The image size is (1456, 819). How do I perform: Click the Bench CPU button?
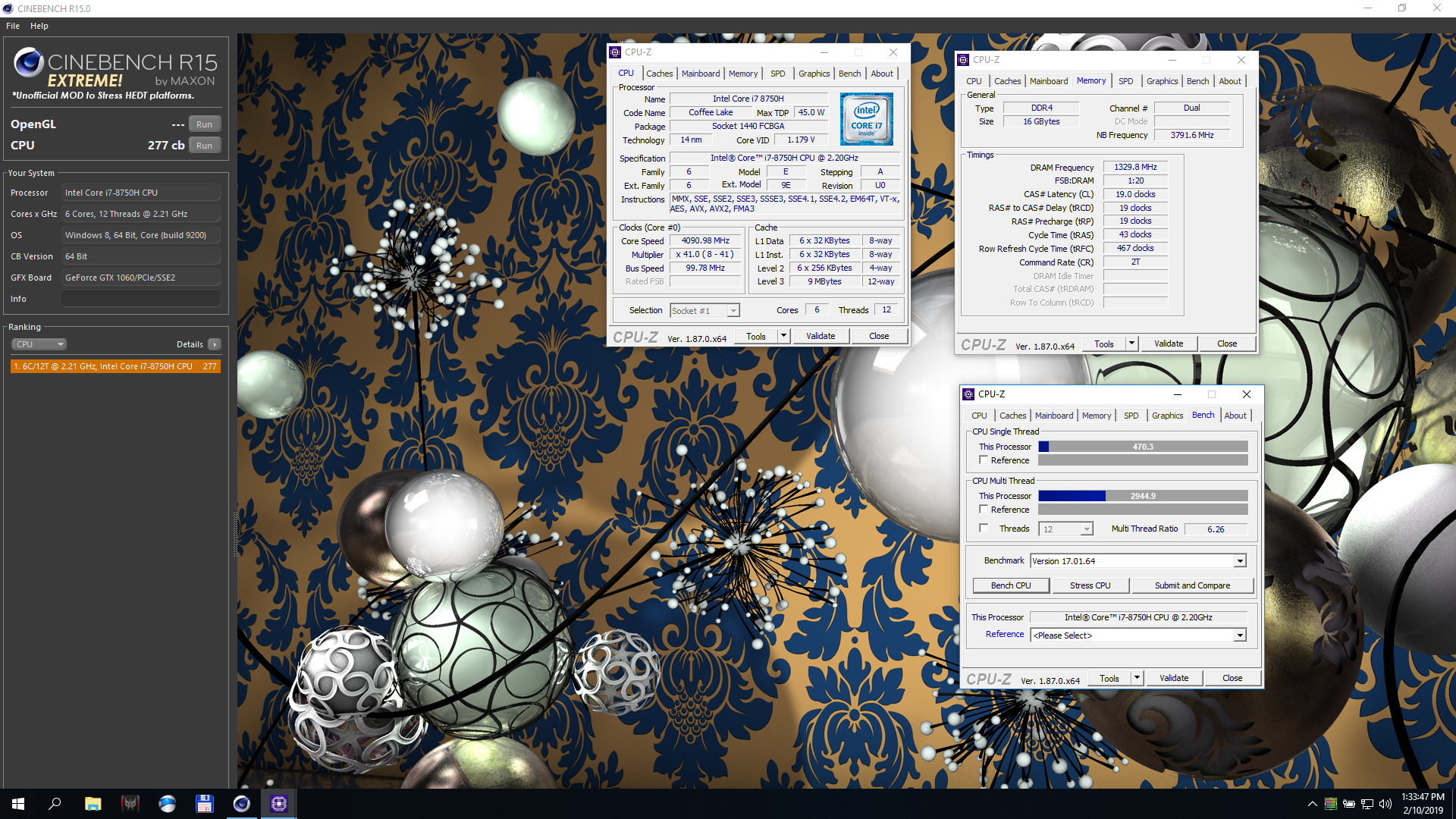1011,585
